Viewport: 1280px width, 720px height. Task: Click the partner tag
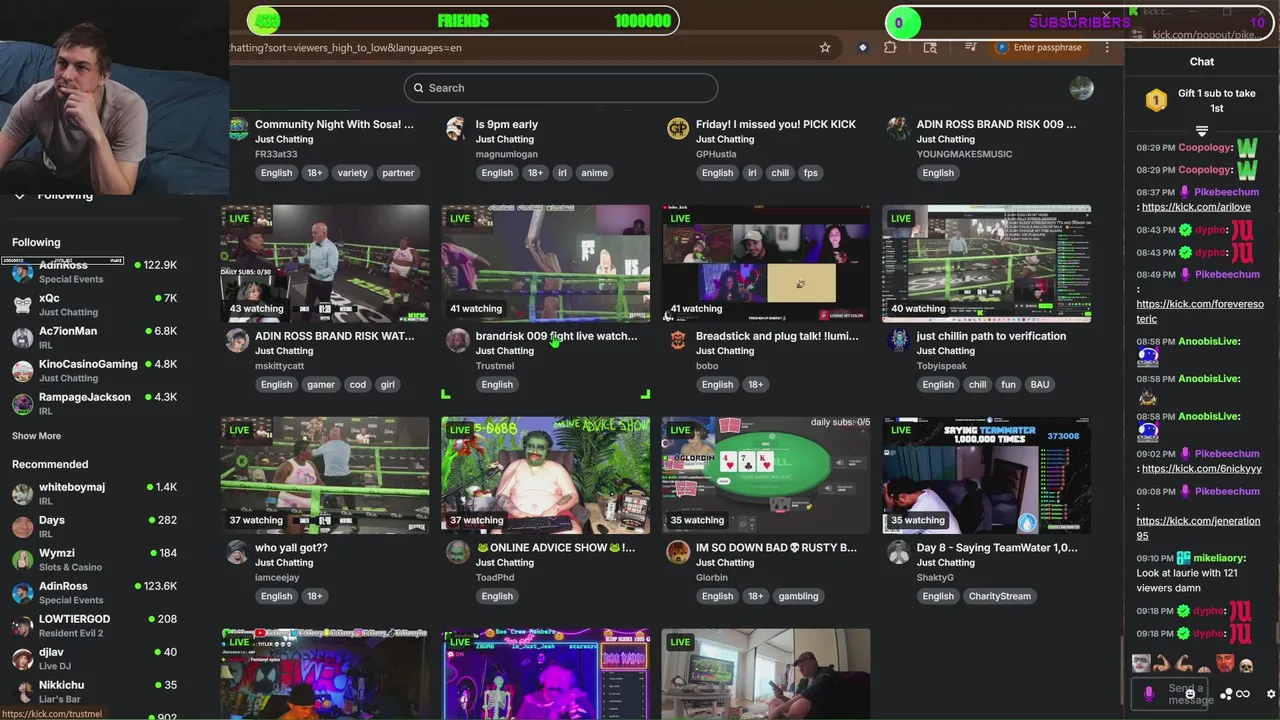pos(398,173)
